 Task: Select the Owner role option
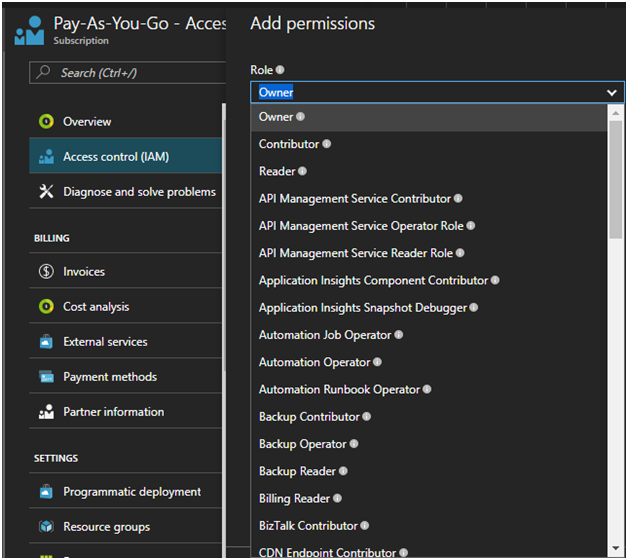429,117
